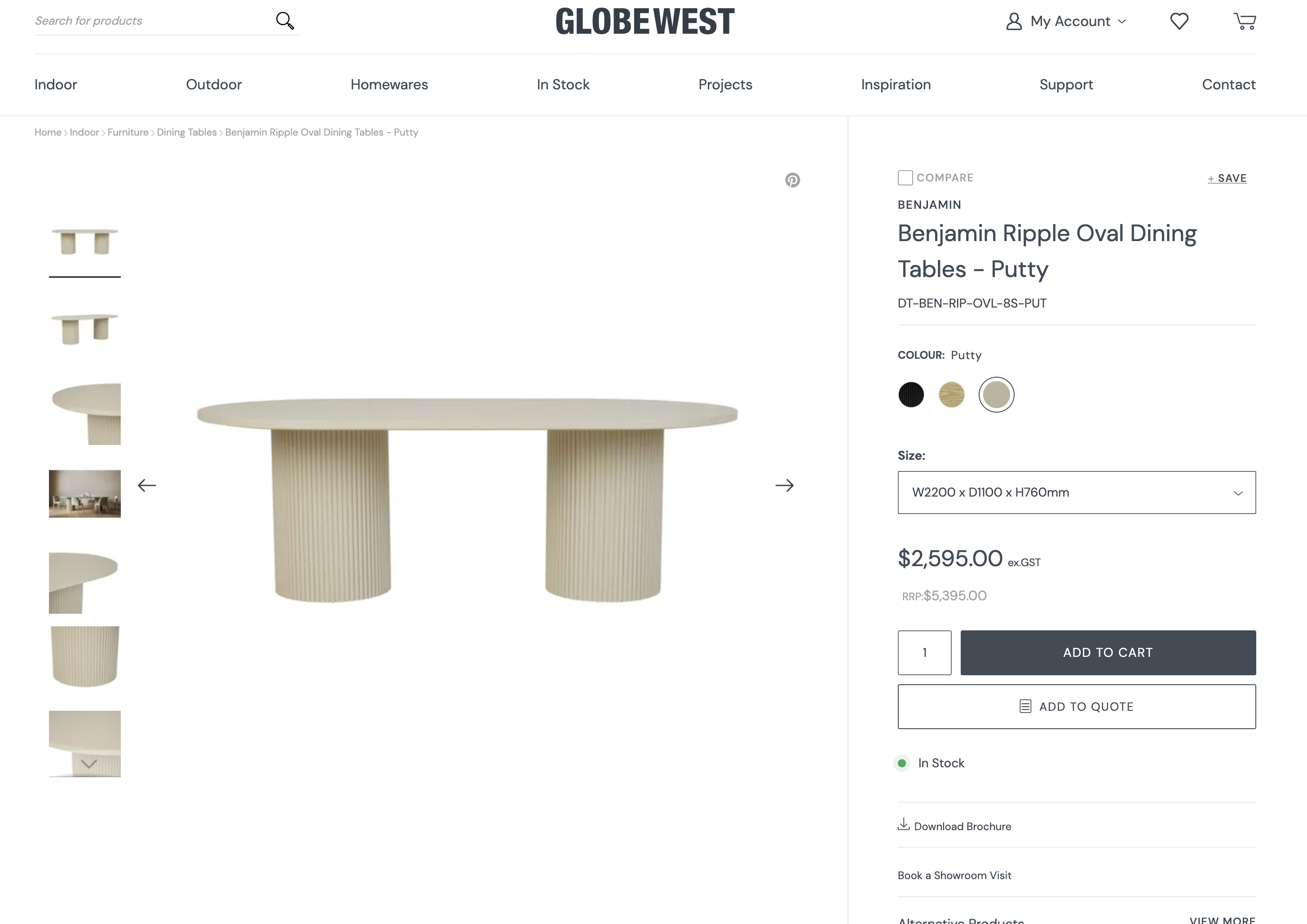Click the quantity input field
Image resolution: width=1307 pixels, height=924 pixels.
(x=924, y=653)
